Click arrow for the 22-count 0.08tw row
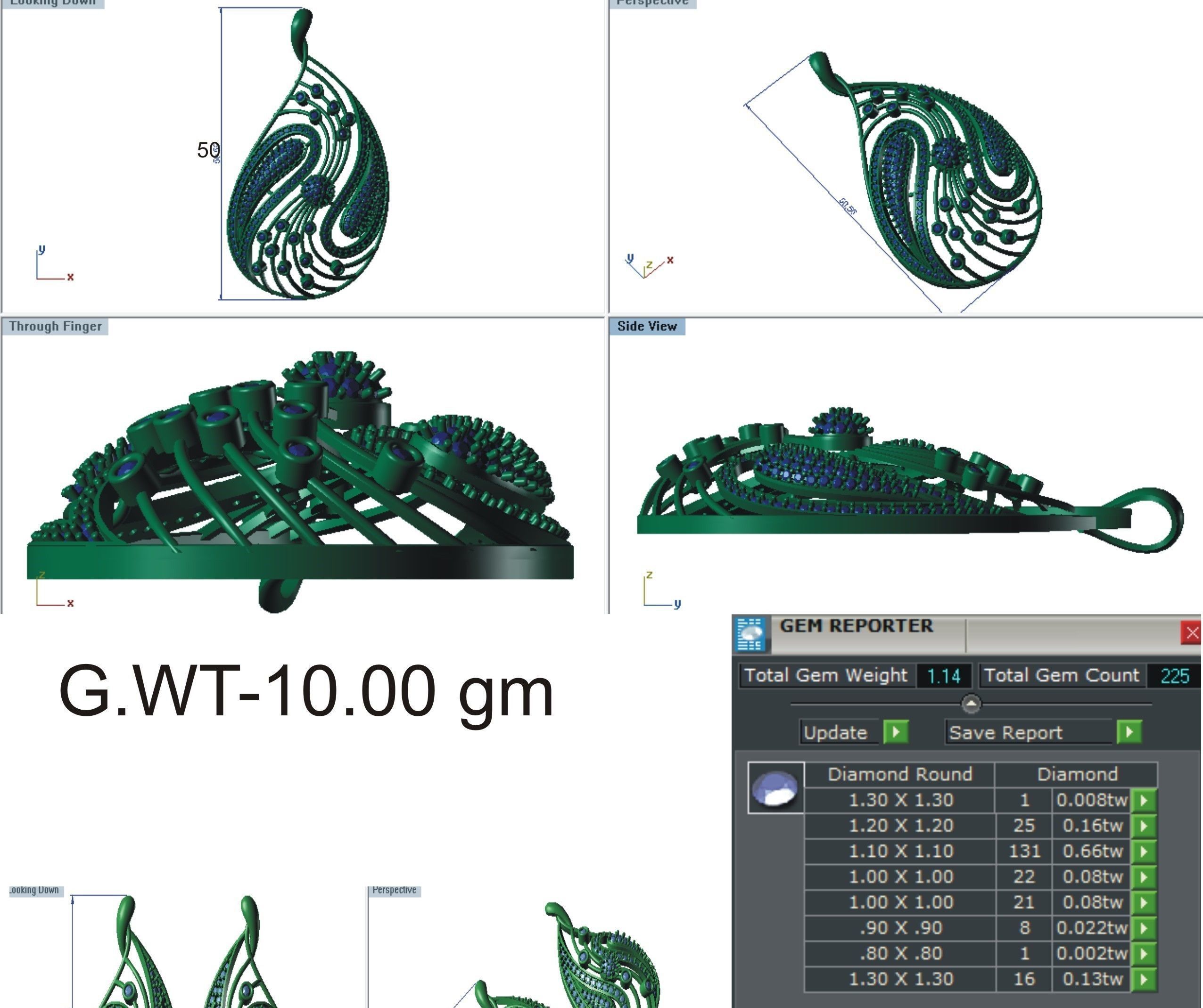The width and height of the screenshot is (1203, 1008). pyautogui.click(x=1144, y=877)
